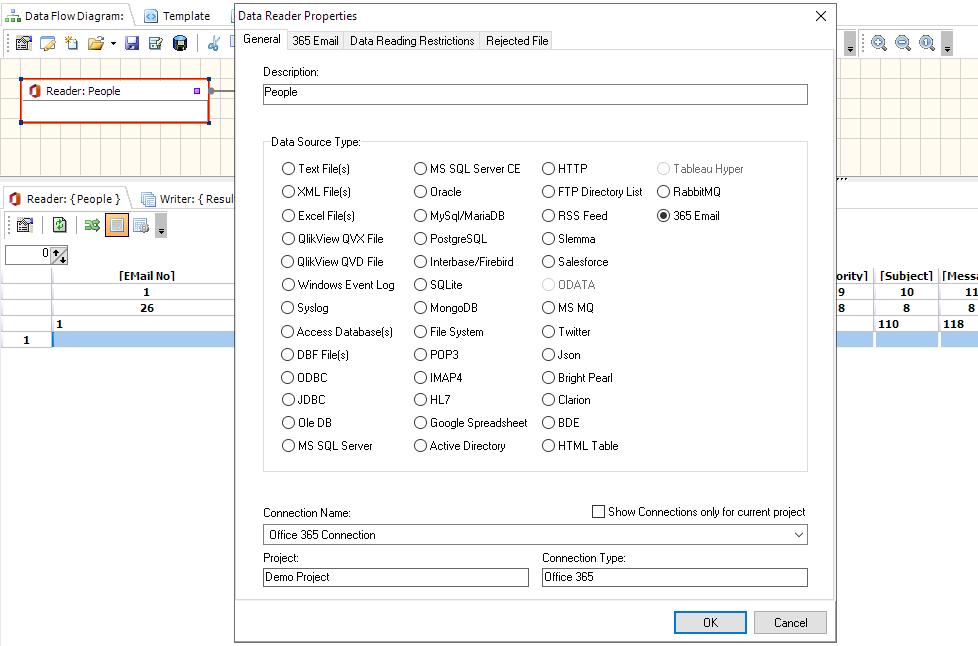Click the record number stepper arrows

[x=59, y=255]
